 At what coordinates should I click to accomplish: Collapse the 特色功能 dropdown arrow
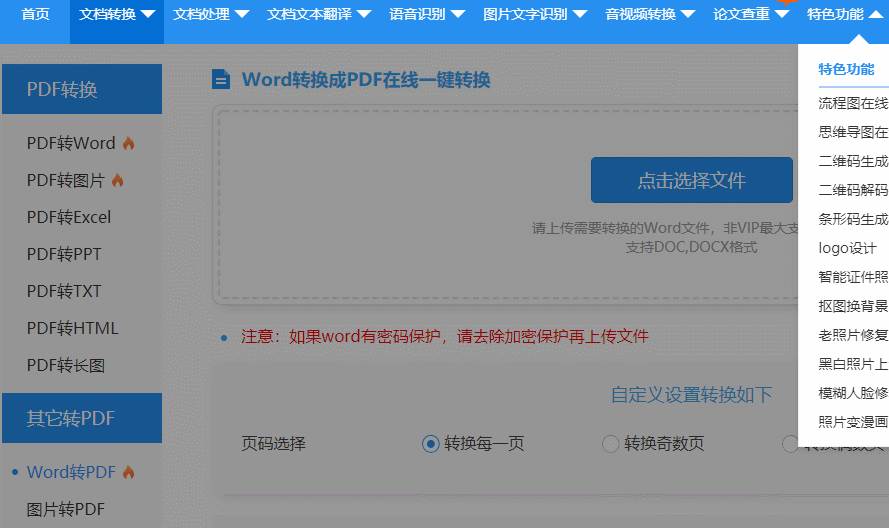tap(877, 14)
